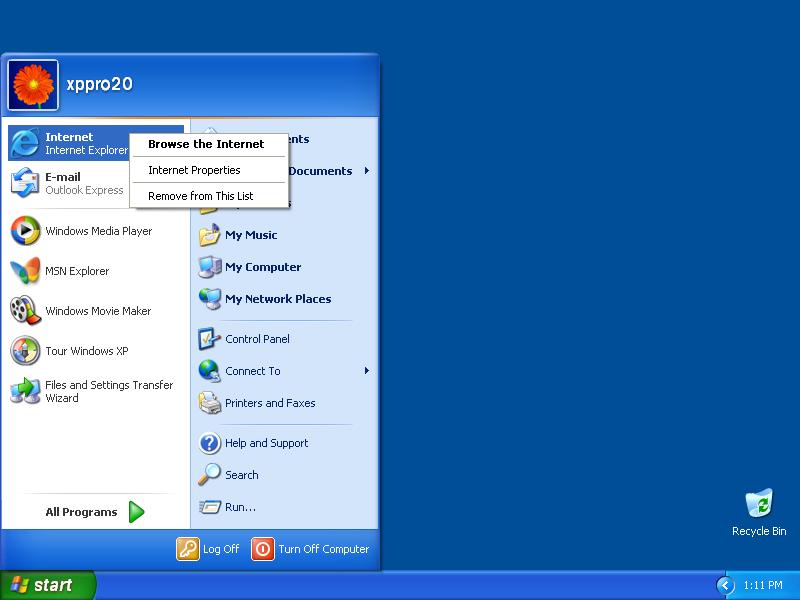Click the Recycle Bin text label
This screenshot has width=800, height=600.
pos(759,531)
